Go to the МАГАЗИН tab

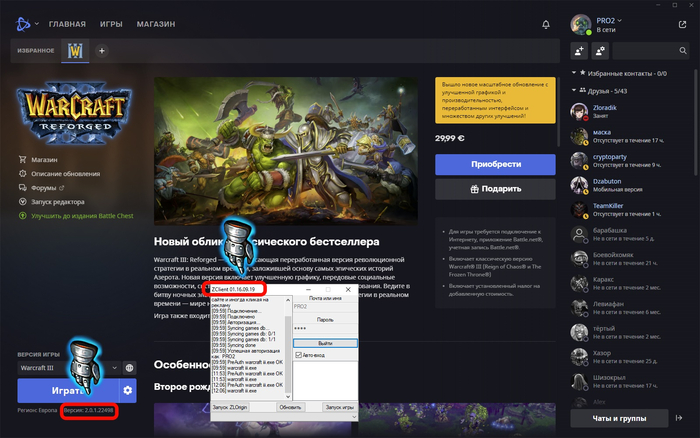click(x=156, y=24)
